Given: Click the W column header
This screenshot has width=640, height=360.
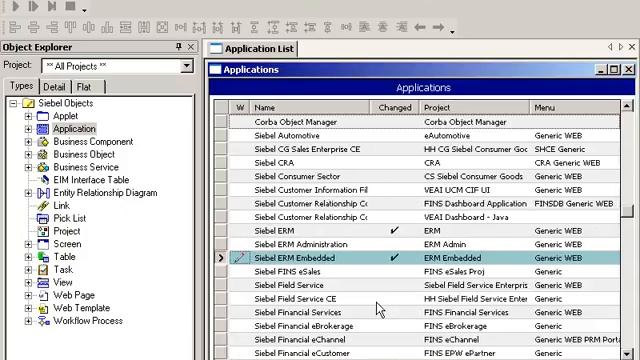Looking at the screenshot, I should tap(240, 108).
